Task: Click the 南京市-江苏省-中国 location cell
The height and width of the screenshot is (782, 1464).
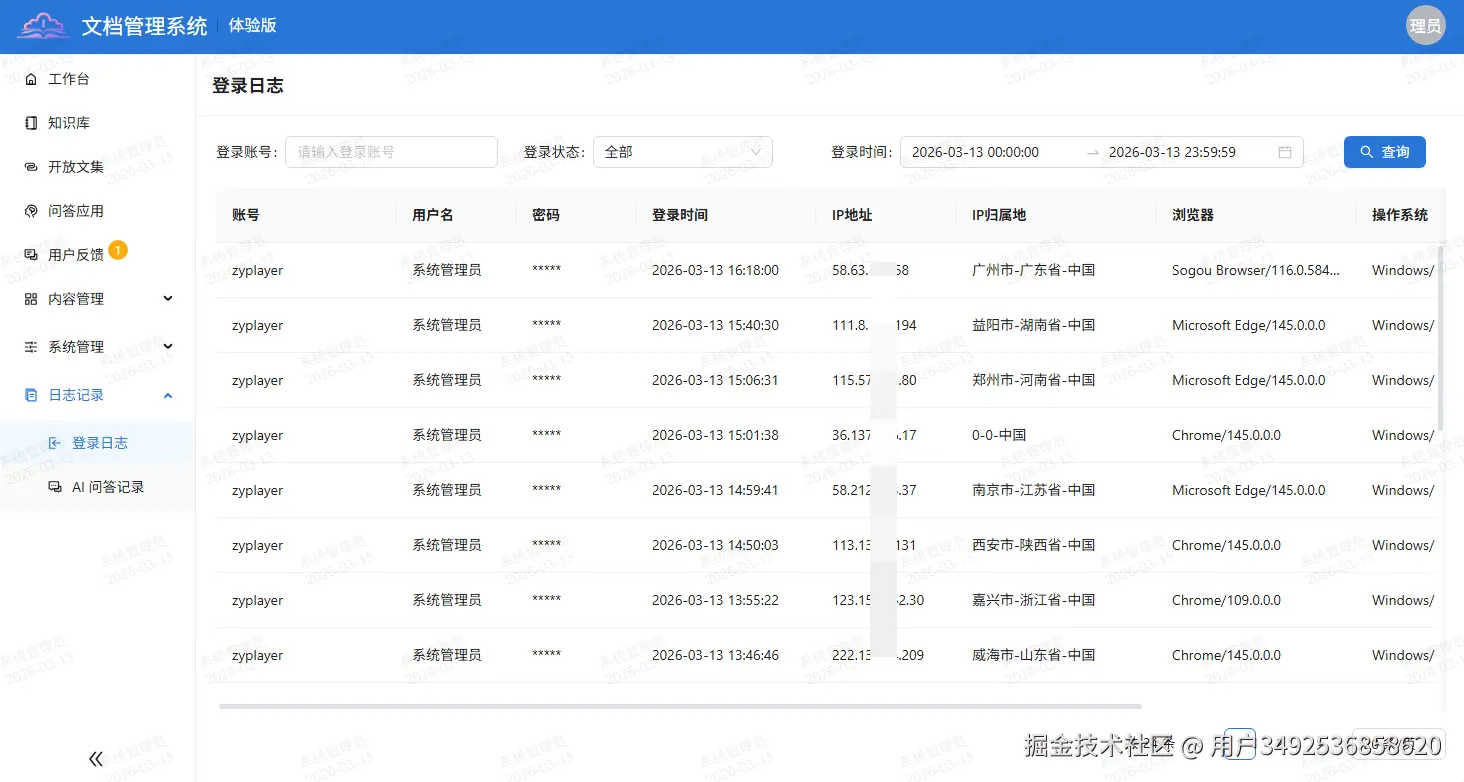Action: pyautogui.click(x=1033, y=490)
